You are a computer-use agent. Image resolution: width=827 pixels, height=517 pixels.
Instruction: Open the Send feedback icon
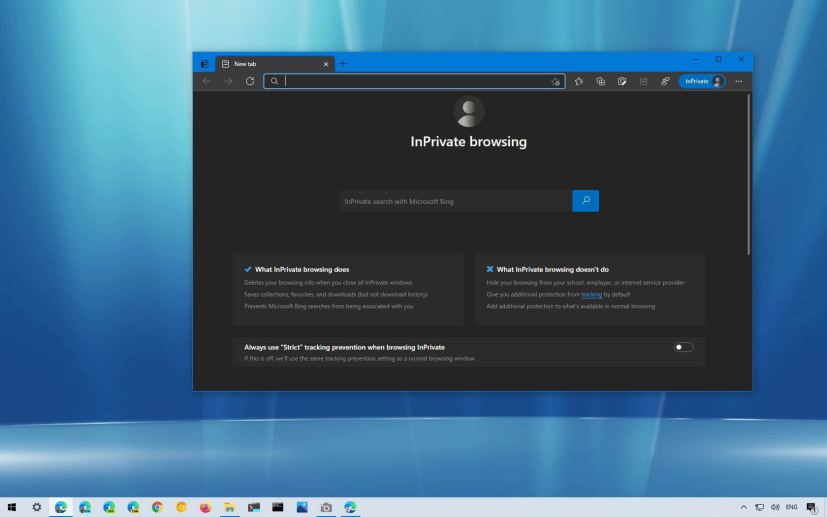pyautogui.click(x=666, y=81)
